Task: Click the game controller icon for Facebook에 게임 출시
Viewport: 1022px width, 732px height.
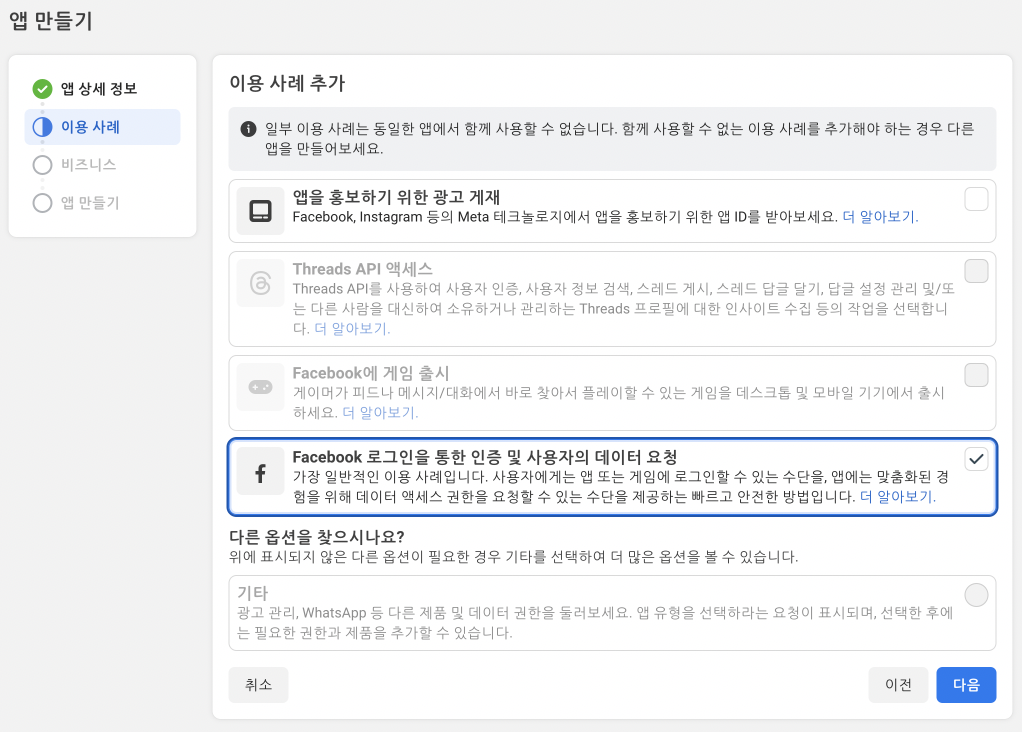Action: point(260,387)
